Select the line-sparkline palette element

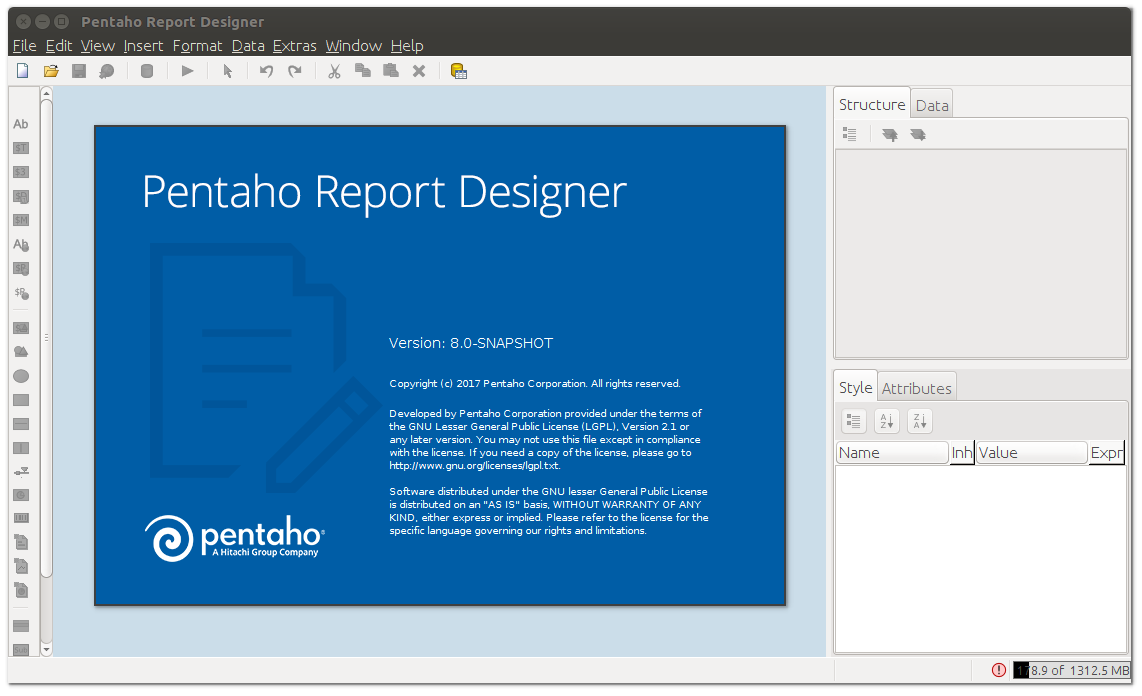(x=21, y=566)
